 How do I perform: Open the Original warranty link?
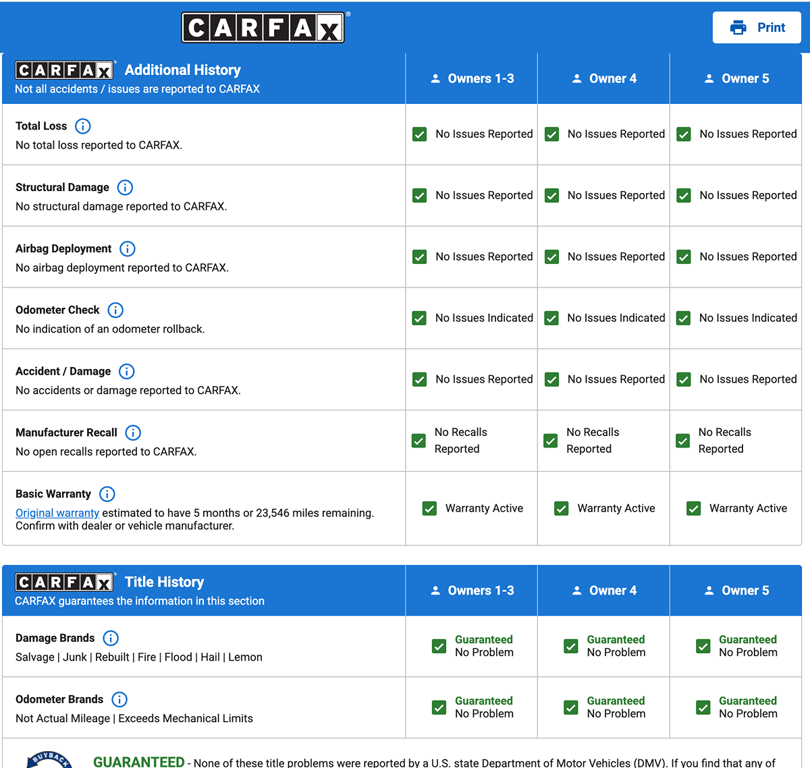point(57,513)
